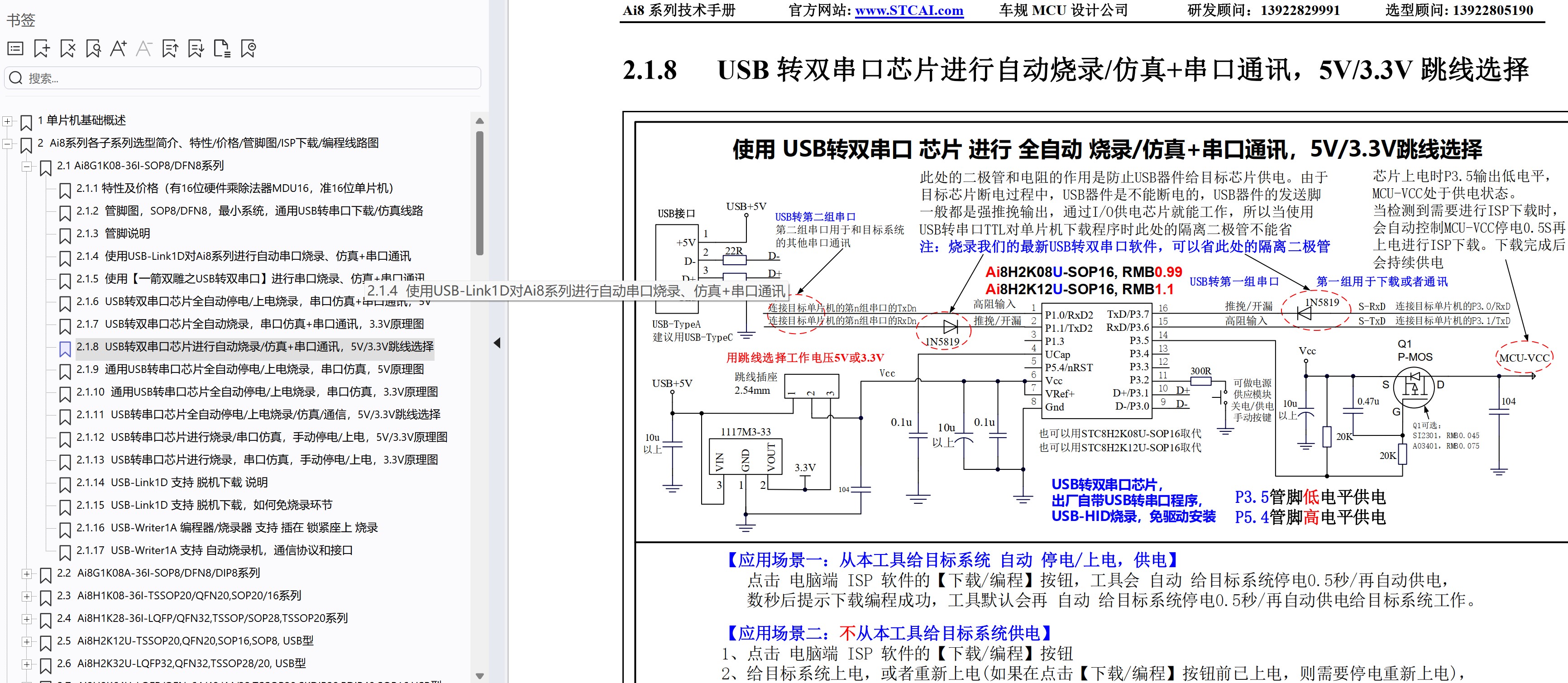Click the add bookmark icon
Image resolution: width=1568 pixels, height=683 pixels.
pyautogui.click(x=41, y=49)
